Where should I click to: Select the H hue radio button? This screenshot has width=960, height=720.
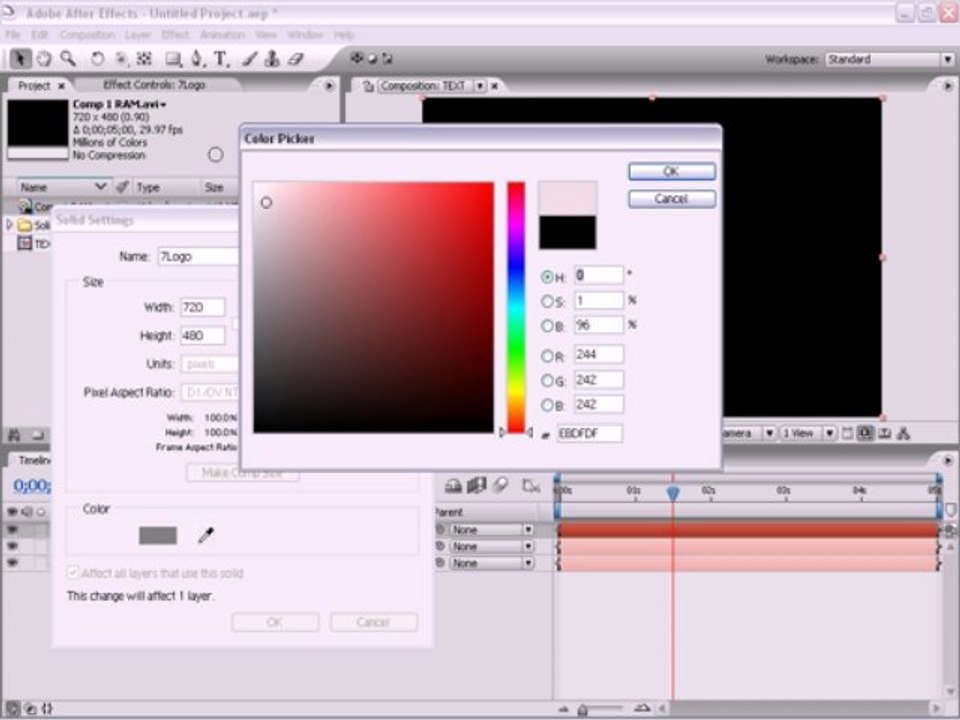(547, 277)
